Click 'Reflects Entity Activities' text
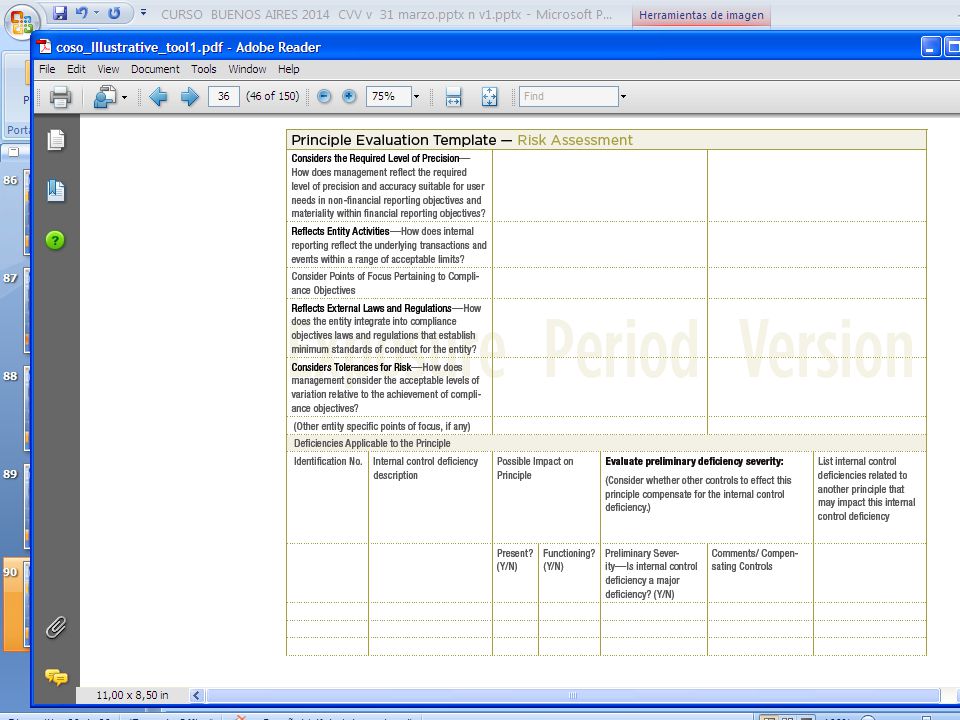The height and width of the screenshot is (720, 960). click(x=340, y=231)
